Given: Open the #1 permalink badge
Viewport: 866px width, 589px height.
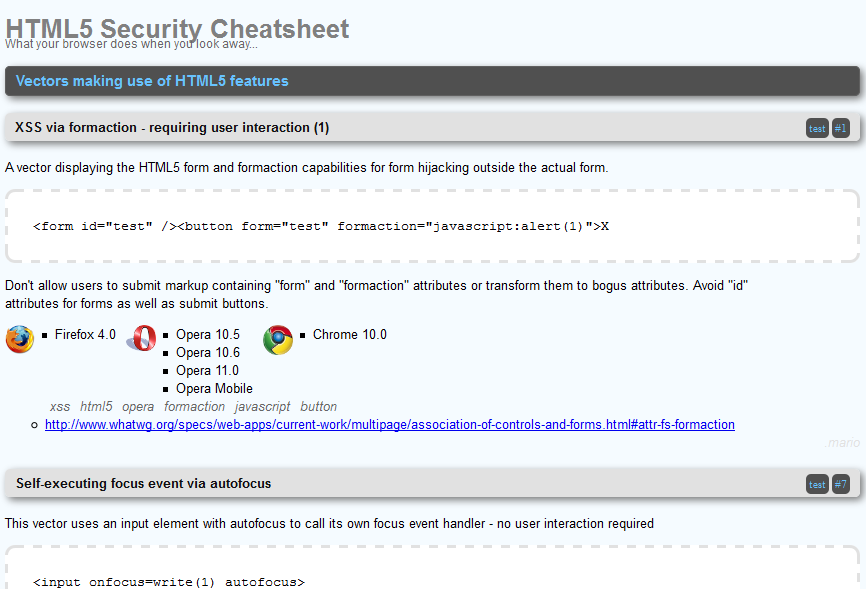Looking at the screenshot, I should point(841,128).
